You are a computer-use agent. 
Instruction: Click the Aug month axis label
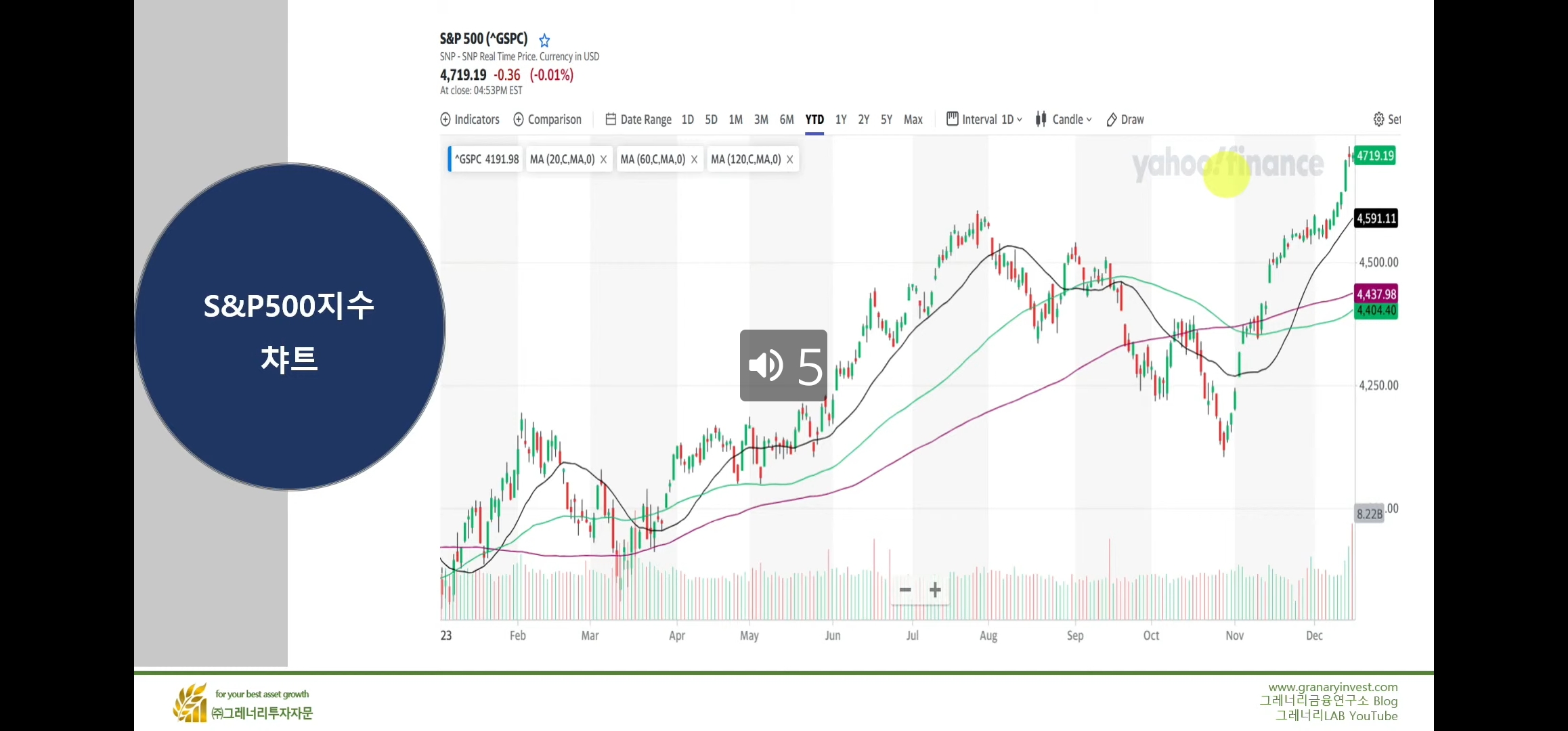(x=988, y=636)
